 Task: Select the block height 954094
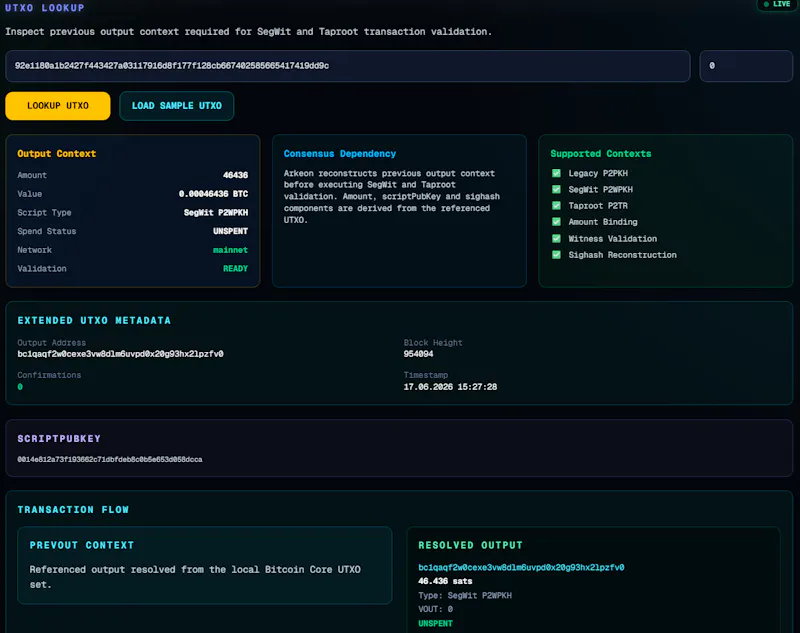pos(418,353)
